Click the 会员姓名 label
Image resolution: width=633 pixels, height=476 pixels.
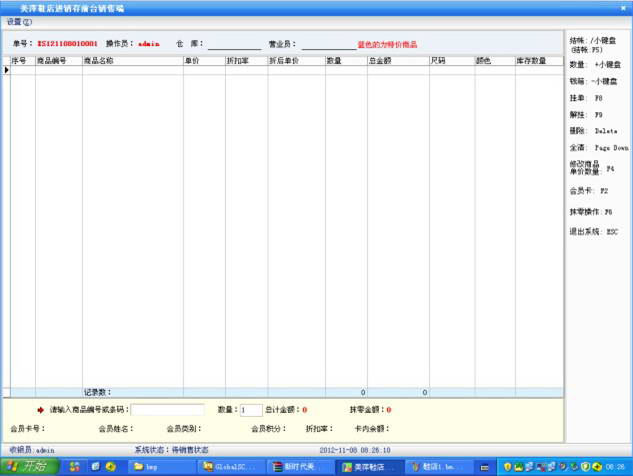pyautogui.click(x=116, y=429)
